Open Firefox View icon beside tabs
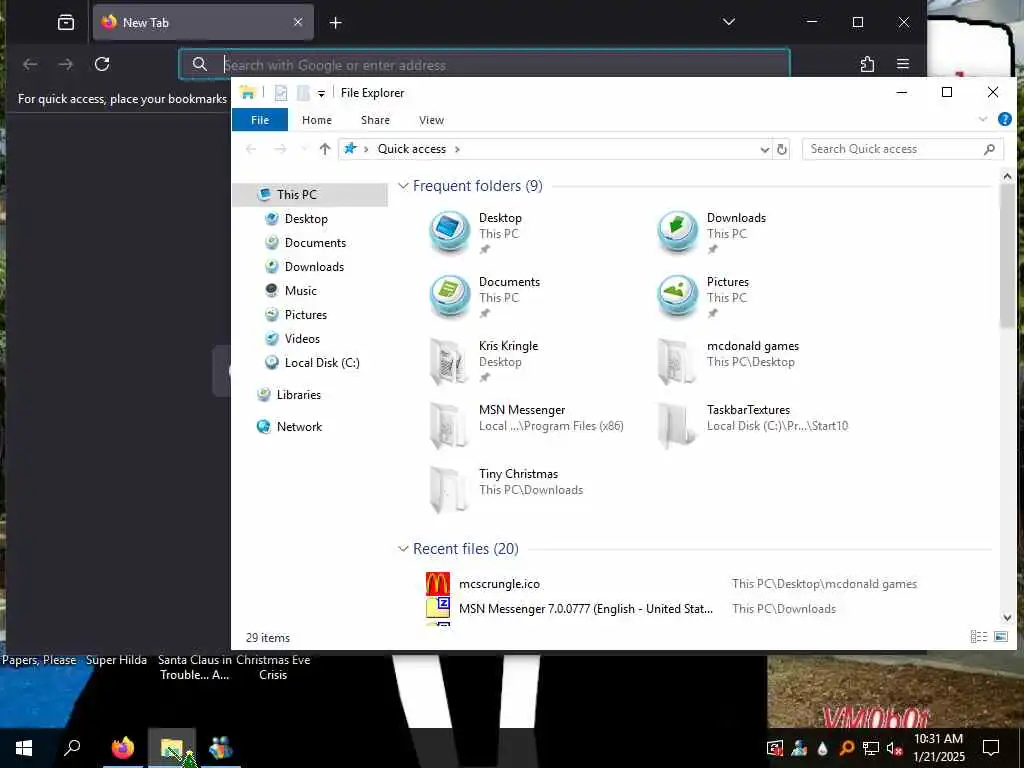Image resolution: width=1024 pixels, height=768 pixels. [x=66, y=23]
